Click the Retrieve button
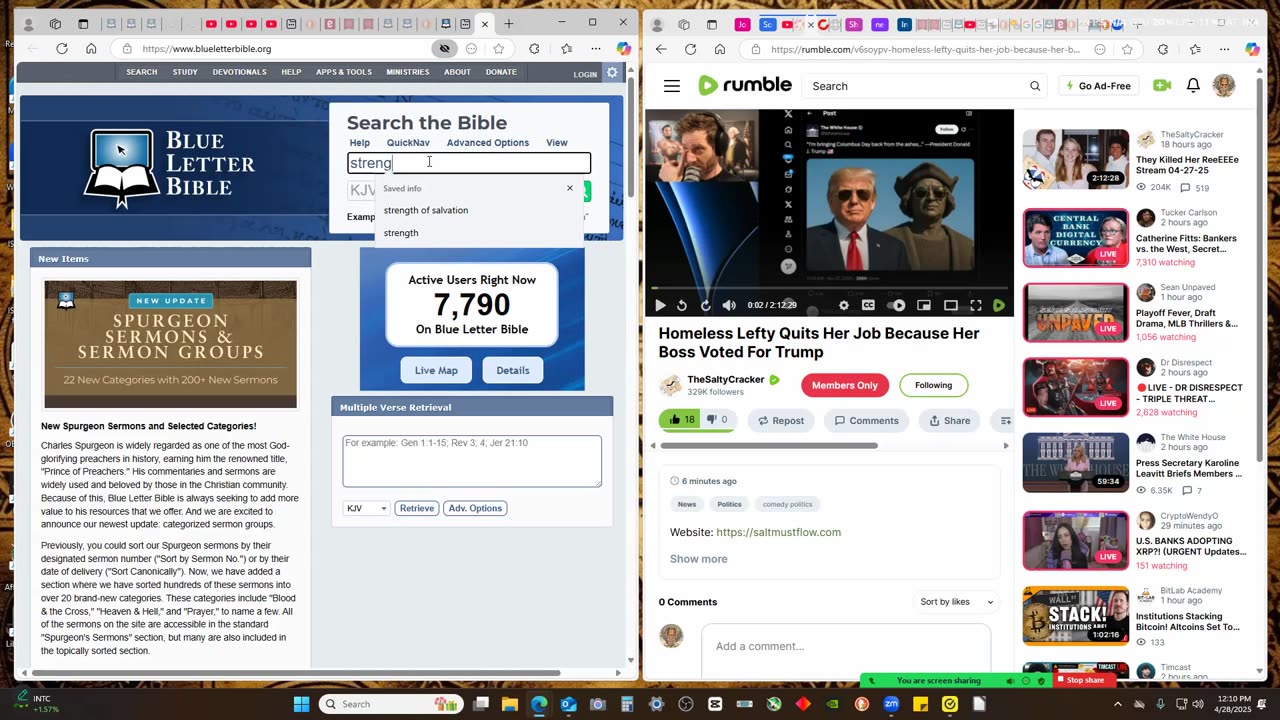 (x=417, y=508)
